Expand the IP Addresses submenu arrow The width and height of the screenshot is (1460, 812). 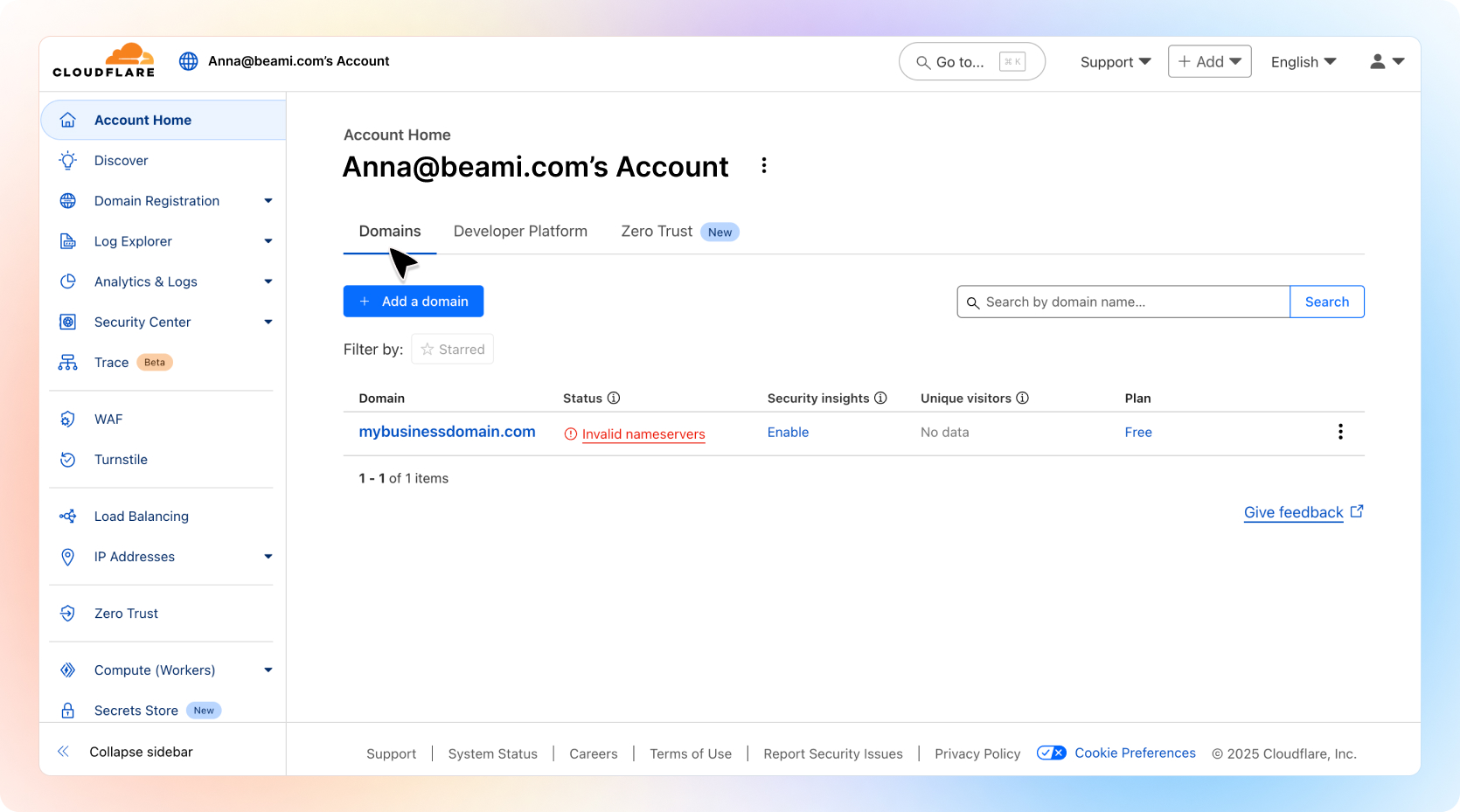pyautogui.click(x=268, y=557)
